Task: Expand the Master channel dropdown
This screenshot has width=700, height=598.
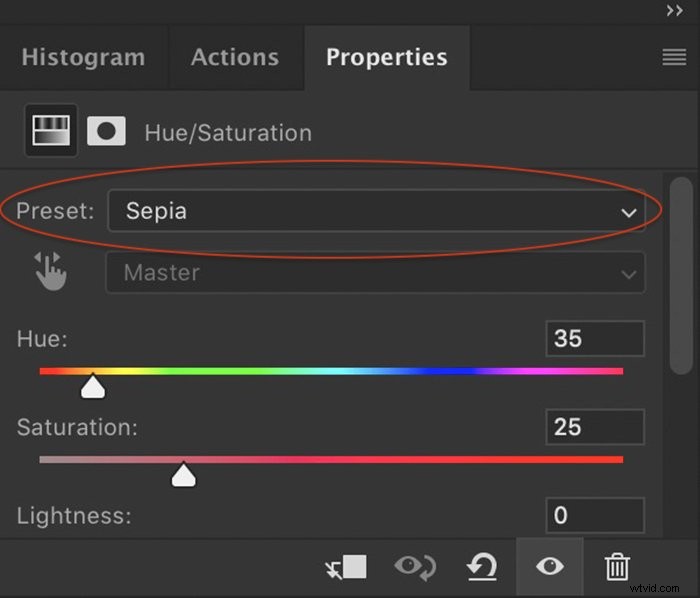Action: [x=375, y=272]
